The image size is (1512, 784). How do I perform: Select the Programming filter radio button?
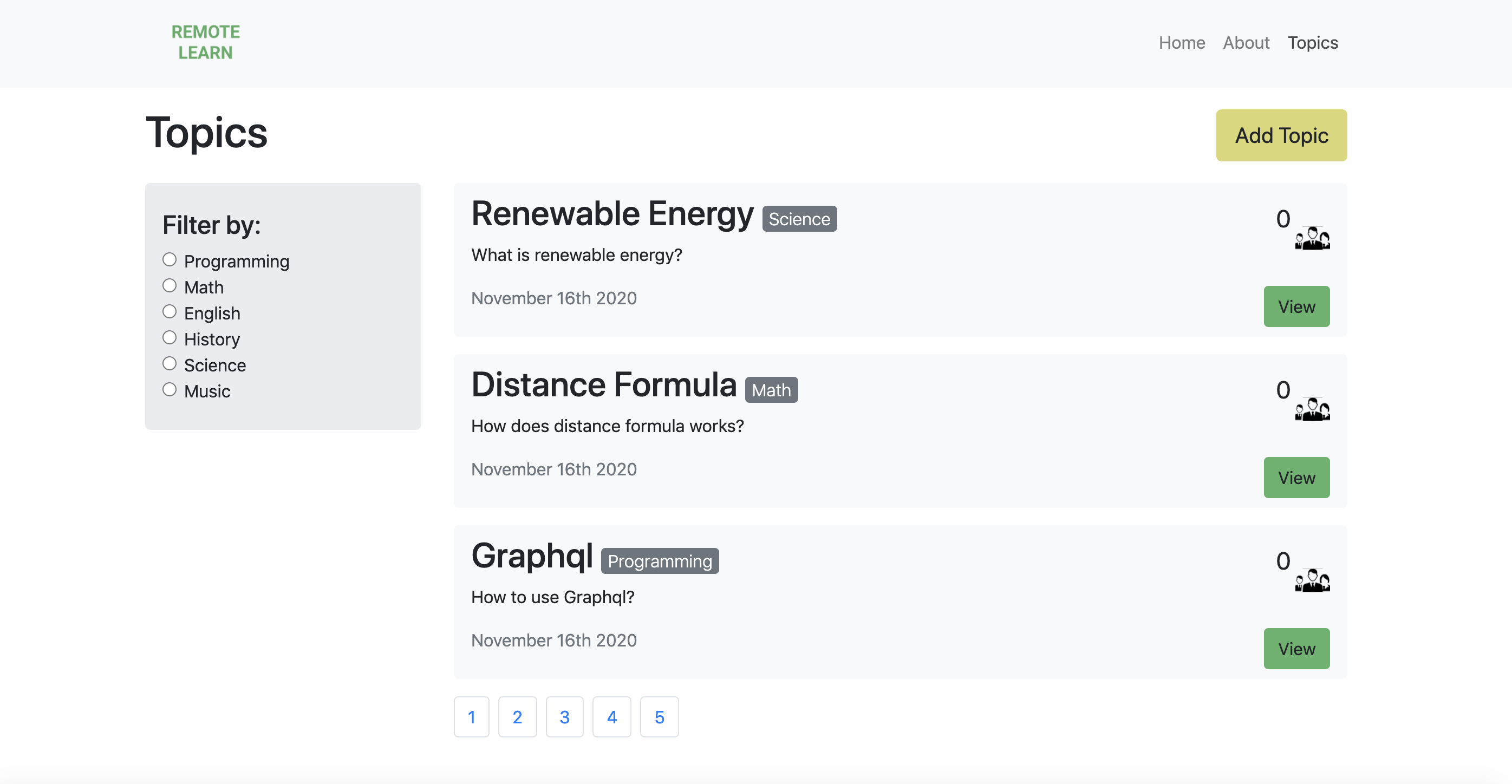pos(170,259)
